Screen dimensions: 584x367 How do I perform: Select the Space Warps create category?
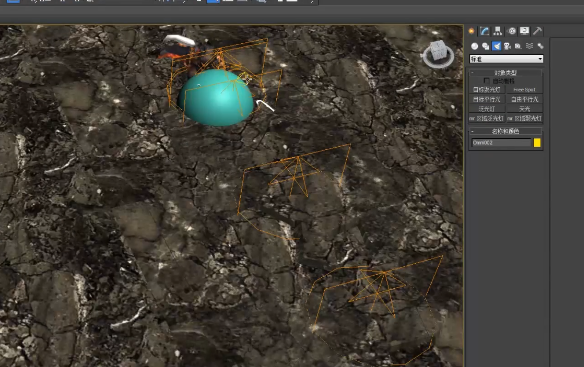(529, 46)
